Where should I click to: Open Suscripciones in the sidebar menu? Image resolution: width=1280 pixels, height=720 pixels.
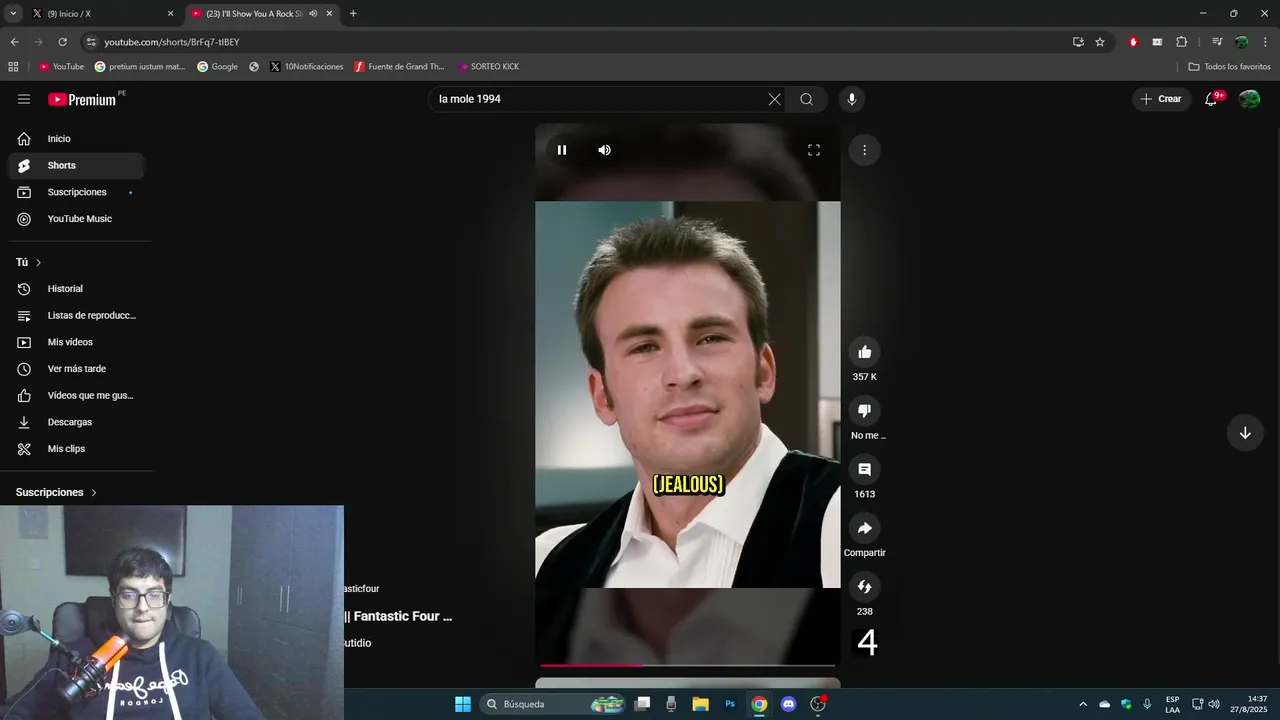pyautogui.click(x=76, y=192)
